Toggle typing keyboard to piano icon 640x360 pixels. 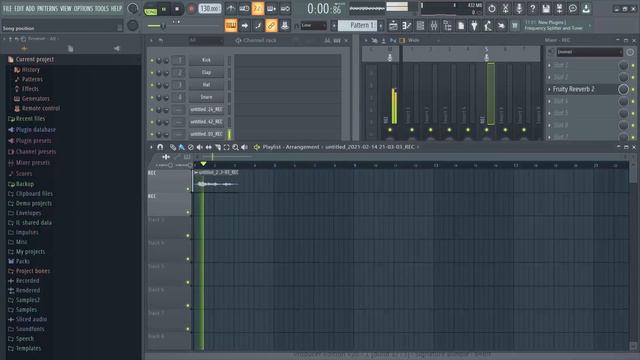pyautogui.click(x=231, y=25)
